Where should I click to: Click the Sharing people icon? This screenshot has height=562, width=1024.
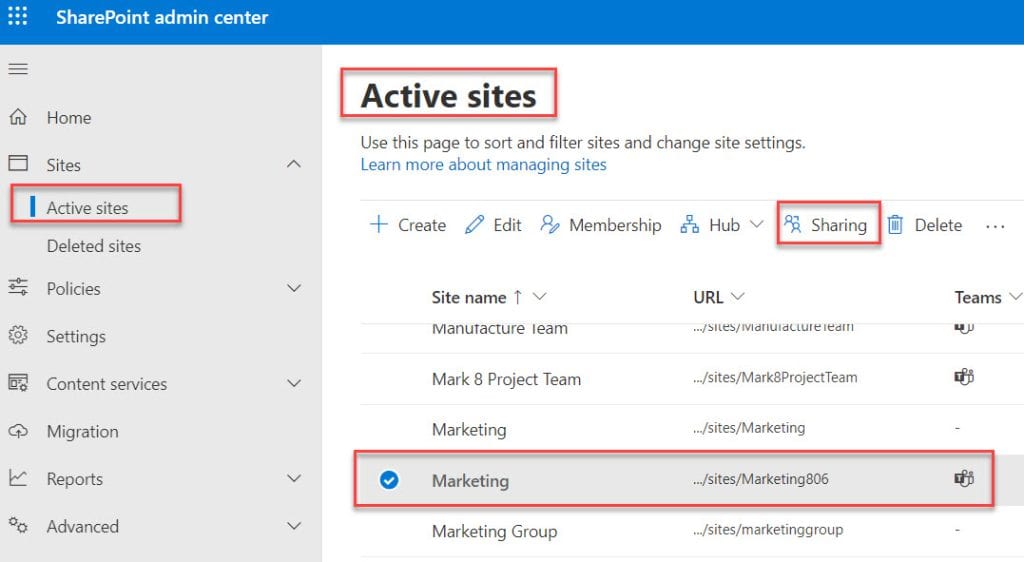coord(792,224)
